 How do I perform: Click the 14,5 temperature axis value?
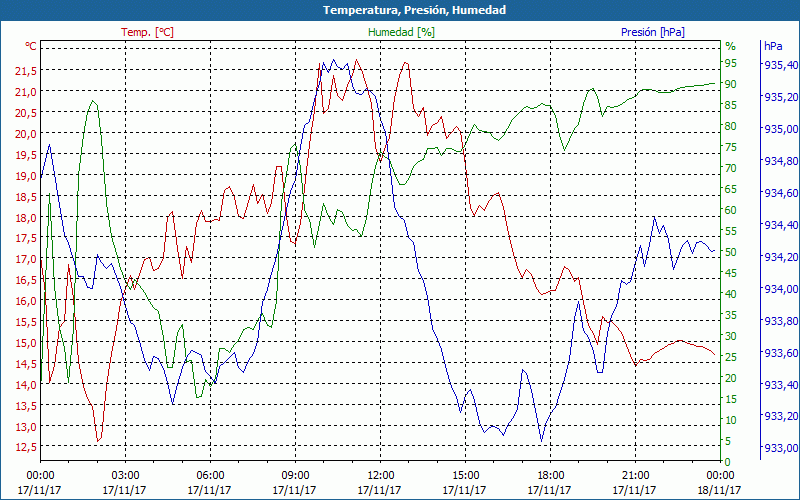(26, 363)
